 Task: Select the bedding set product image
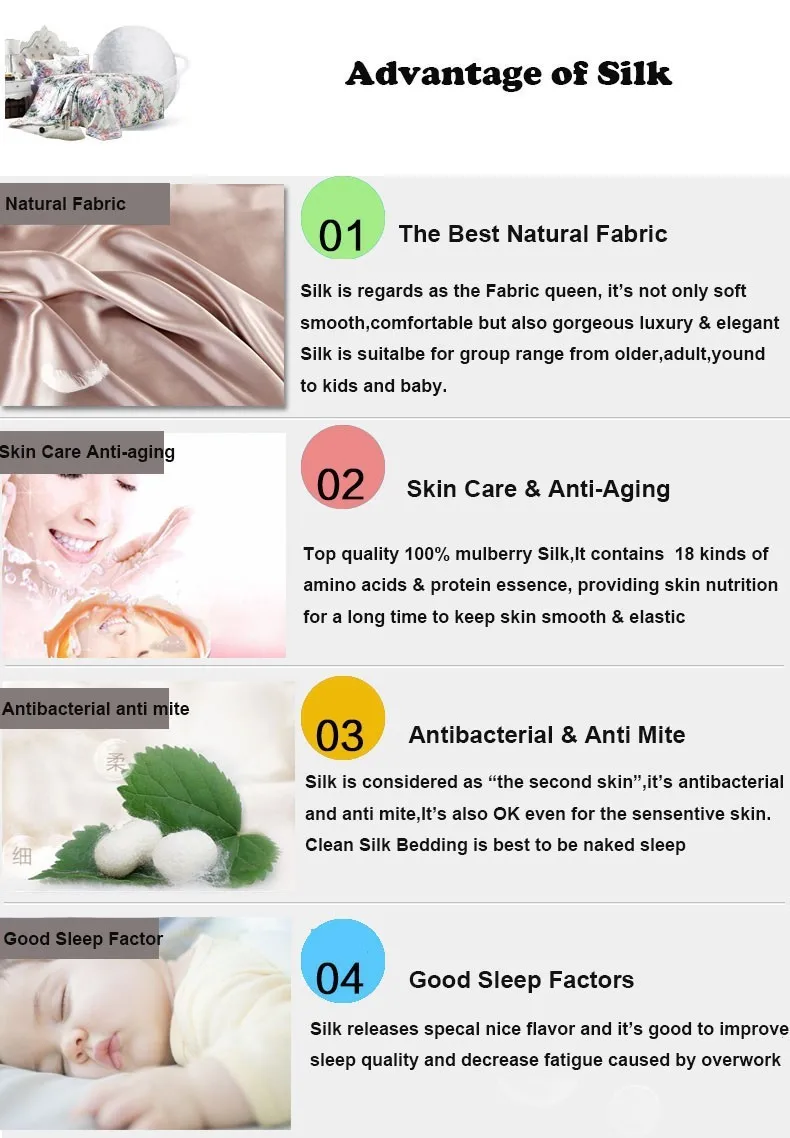tap(94, 82)
